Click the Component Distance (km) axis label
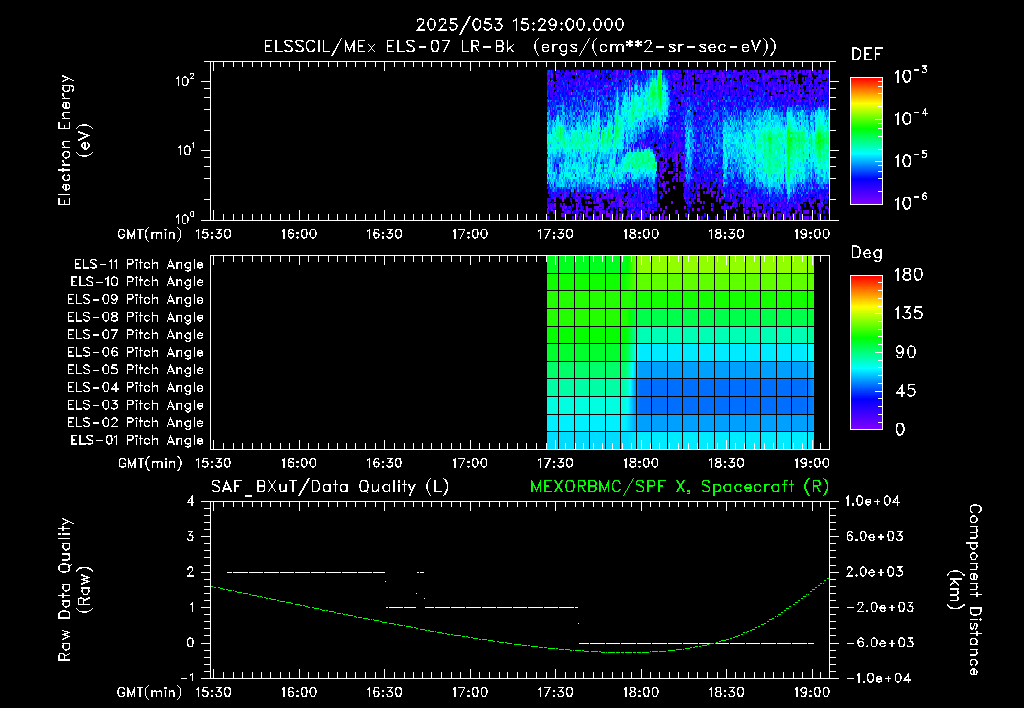Viewport: 1024px width, 708px height. pos(965,590)
